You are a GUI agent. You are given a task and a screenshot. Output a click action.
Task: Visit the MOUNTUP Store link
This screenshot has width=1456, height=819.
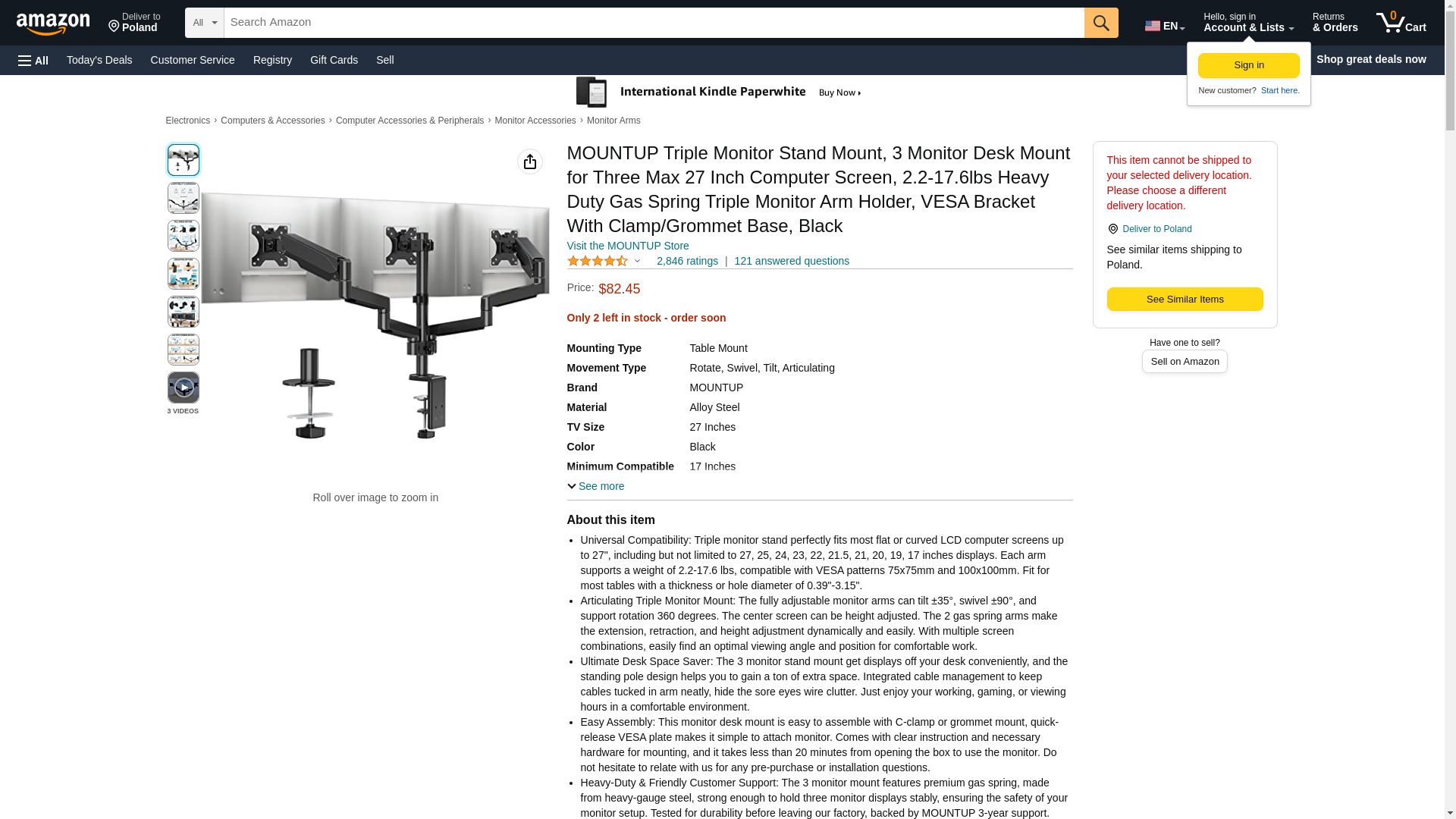[628, 246]
